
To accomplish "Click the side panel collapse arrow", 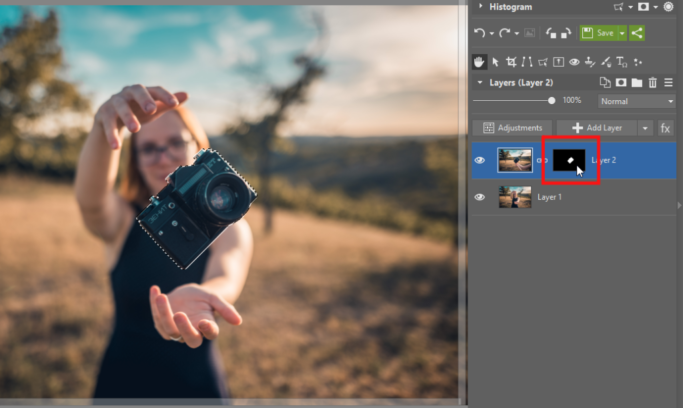I will pyautogui.click(x=680, y=205).
